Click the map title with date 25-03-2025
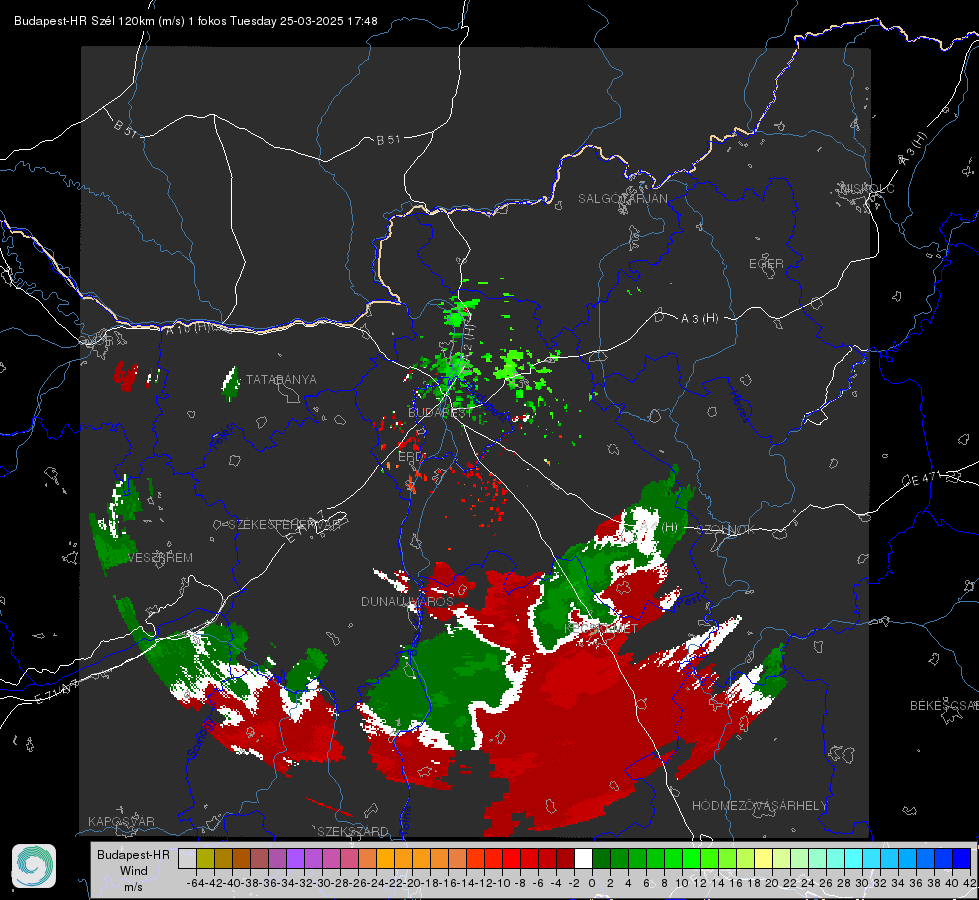Image resolution: width=979 pixels, height=900 pixels. pyautogui.click(x=195, y=21)
